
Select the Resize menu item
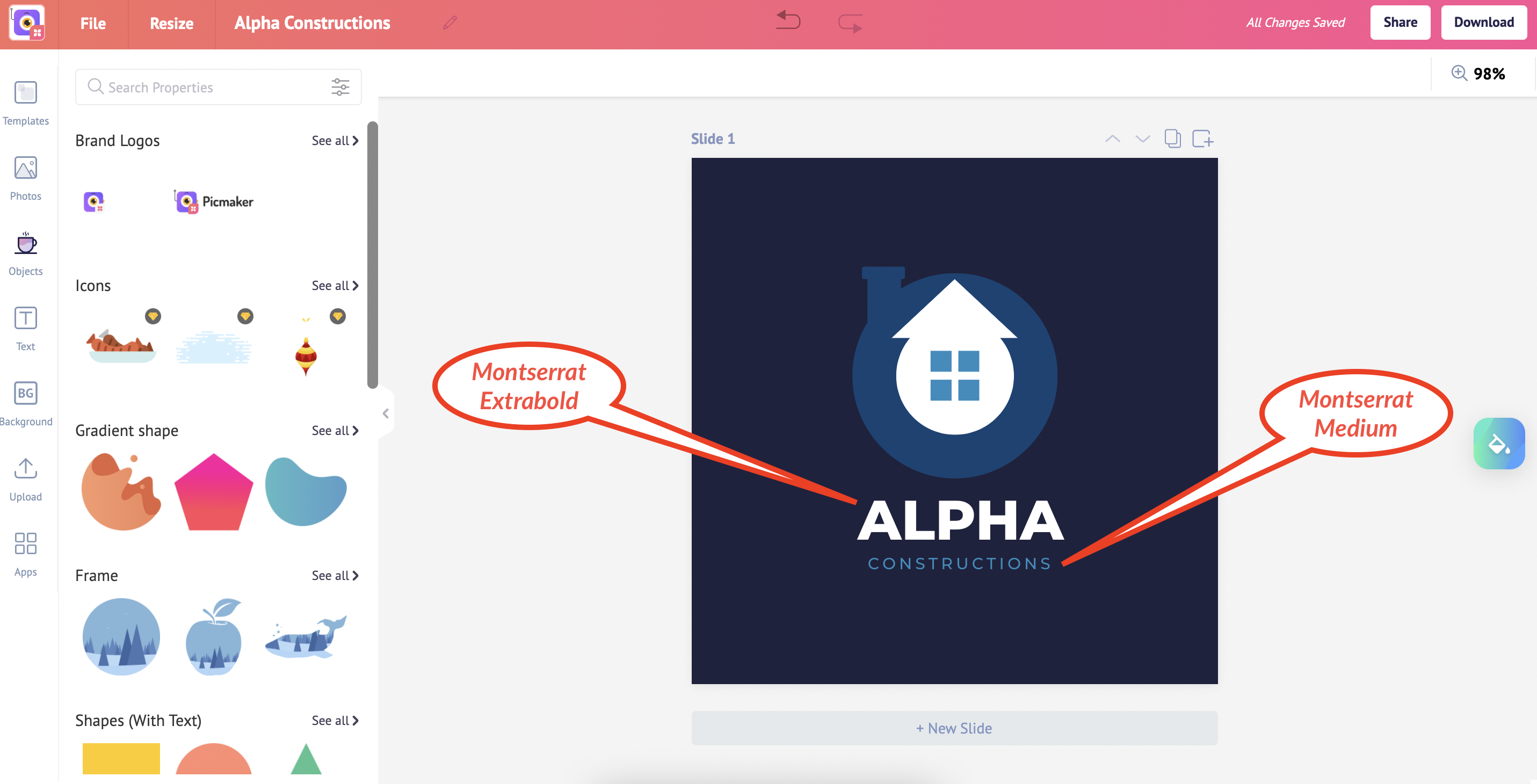pos(172,22)
